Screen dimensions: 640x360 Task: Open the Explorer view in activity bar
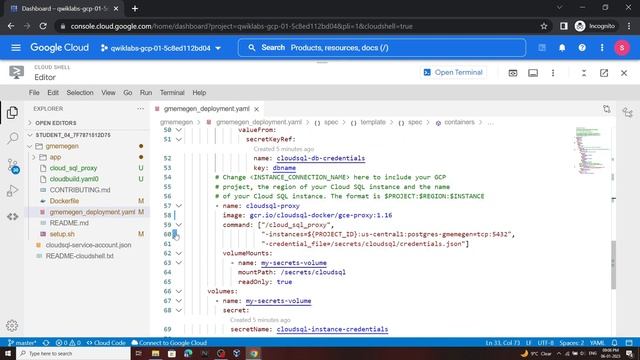pos(12,113)
